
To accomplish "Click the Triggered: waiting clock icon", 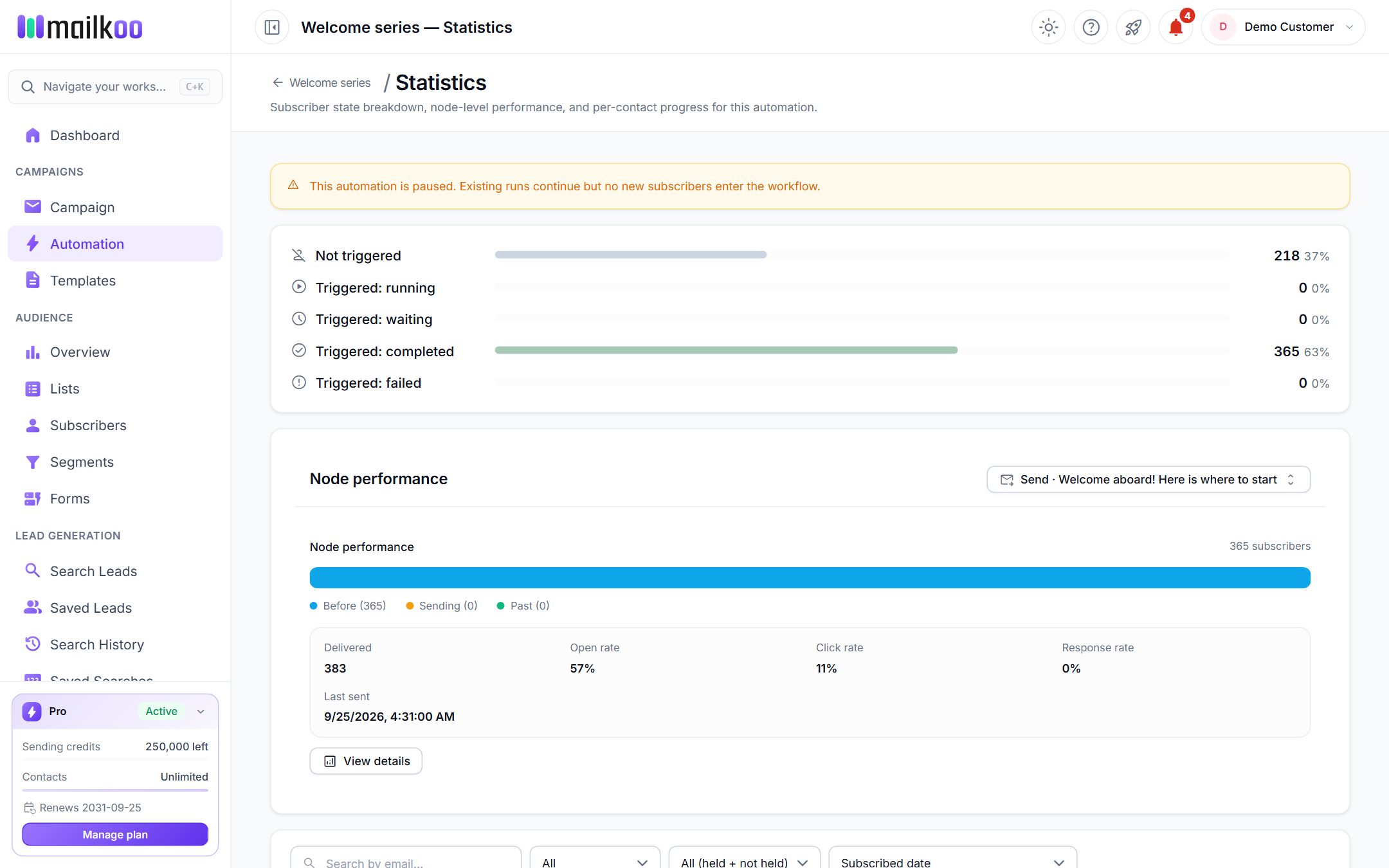I will (298, 319).
